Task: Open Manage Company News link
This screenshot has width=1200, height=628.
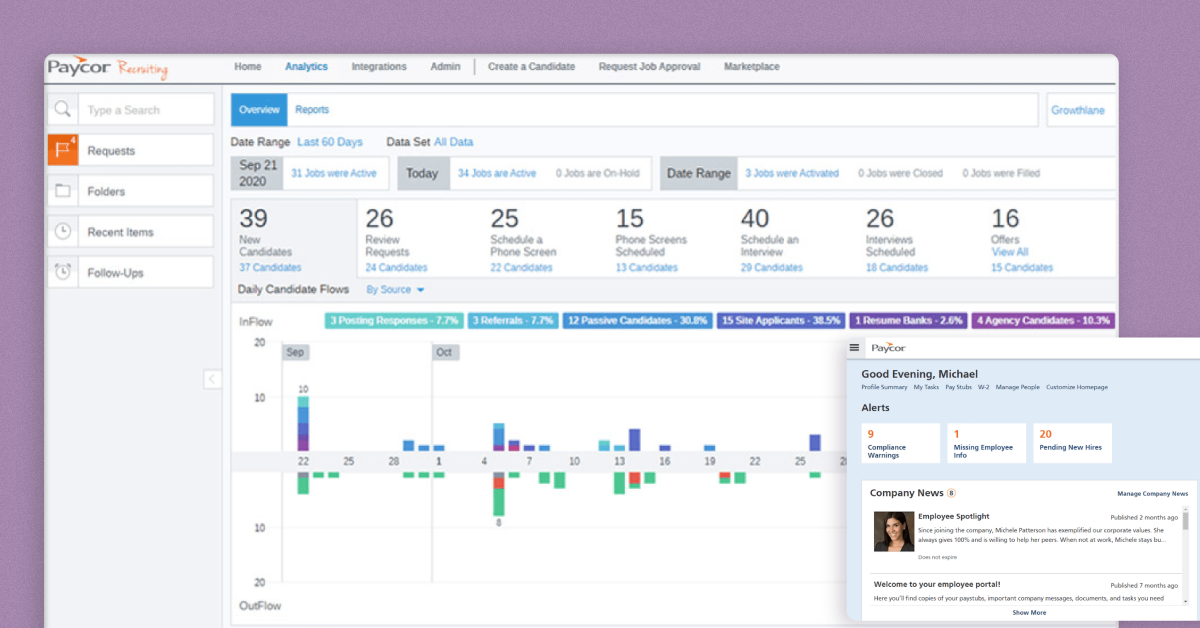Action: (1152, 494)
